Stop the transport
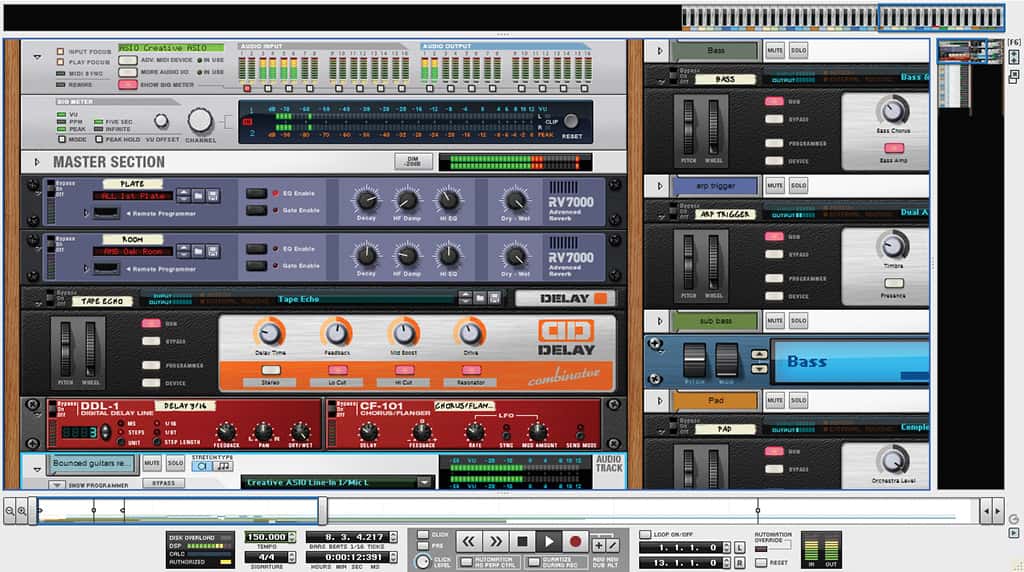 522,541
